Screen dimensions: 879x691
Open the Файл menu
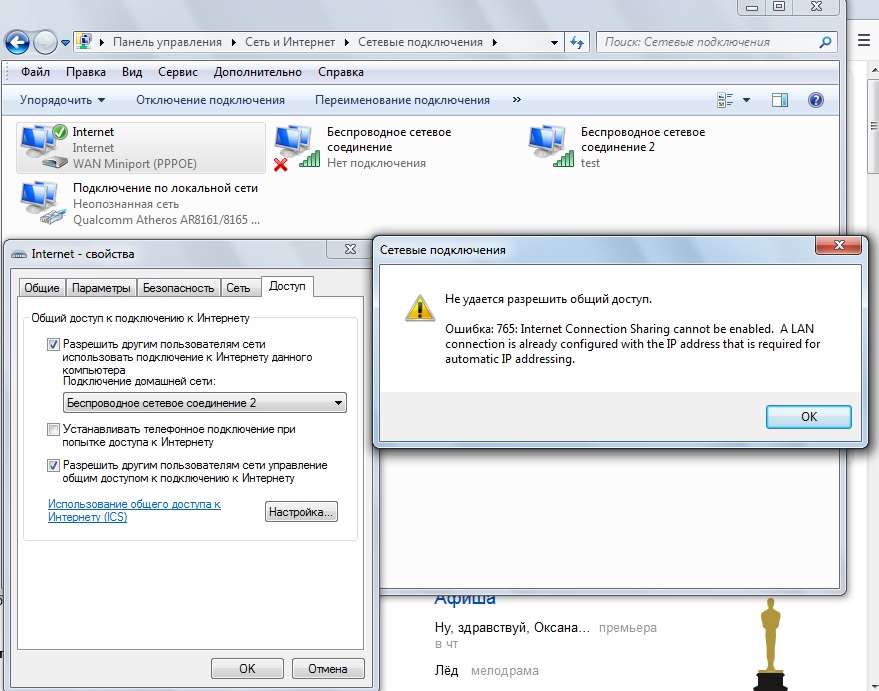(x=35, y=72)
